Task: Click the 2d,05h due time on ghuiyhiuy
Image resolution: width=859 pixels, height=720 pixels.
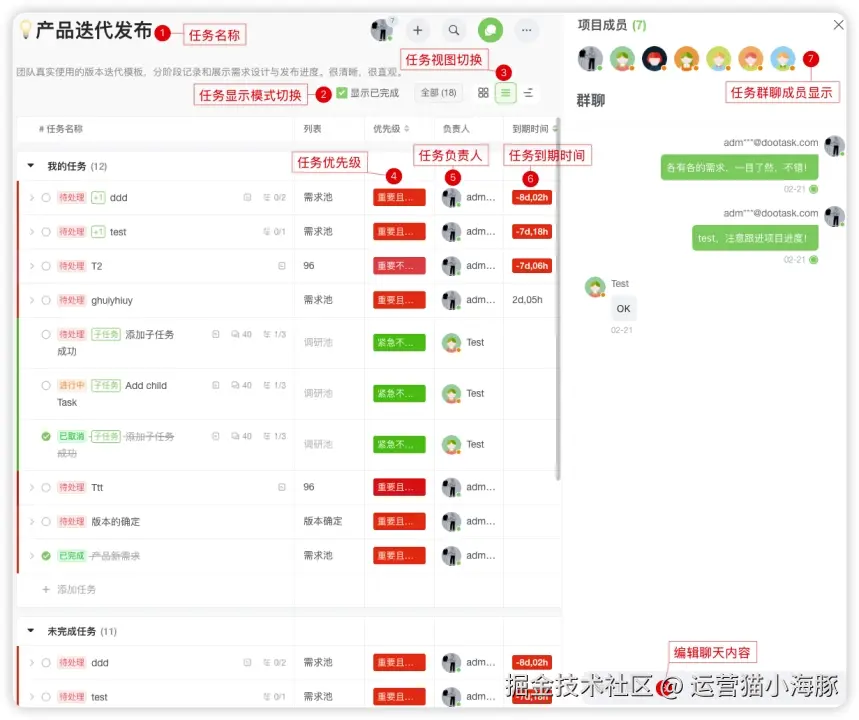Action: (x=527, y=300)
